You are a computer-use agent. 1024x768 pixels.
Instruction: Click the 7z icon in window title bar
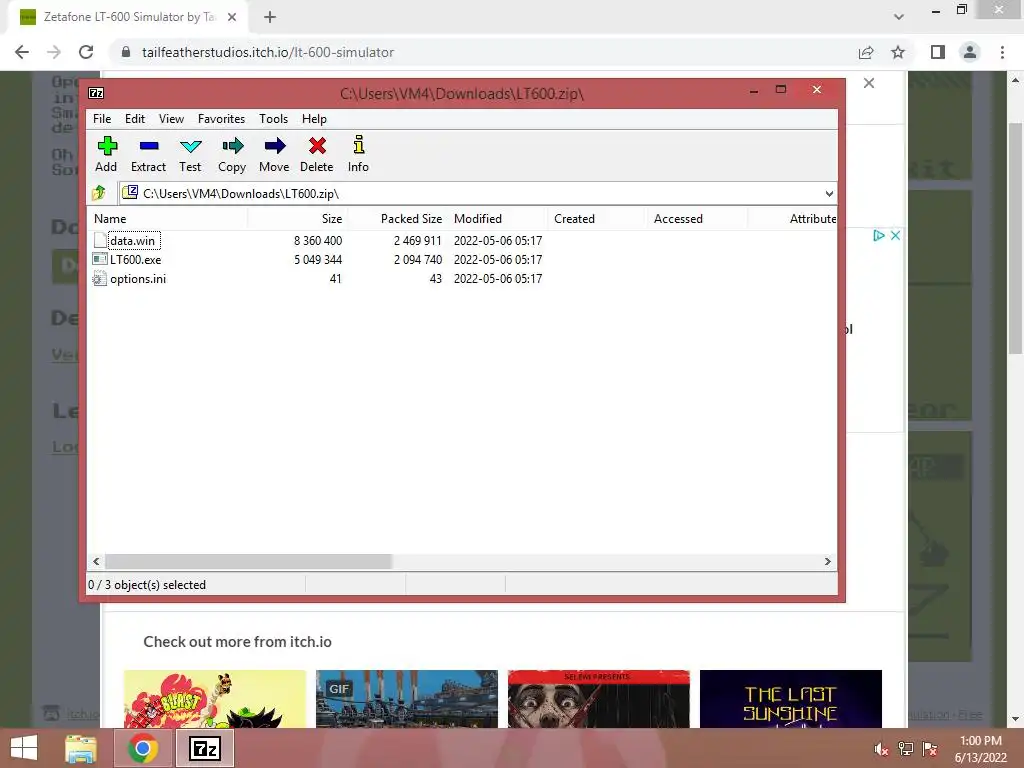pos(96,93)
